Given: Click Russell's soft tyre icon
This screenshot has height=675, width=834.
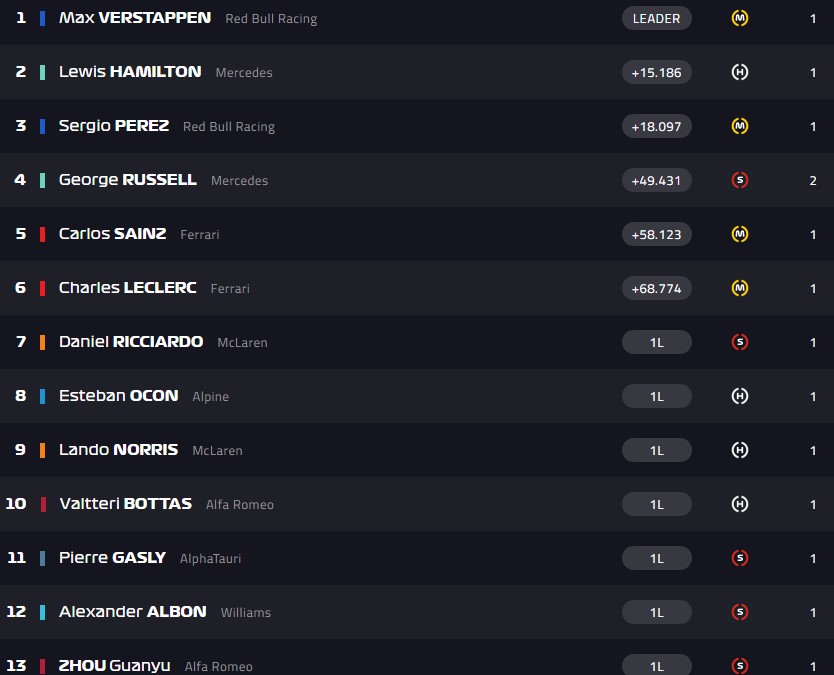Looking at the screenshot, I should point(740,180).
